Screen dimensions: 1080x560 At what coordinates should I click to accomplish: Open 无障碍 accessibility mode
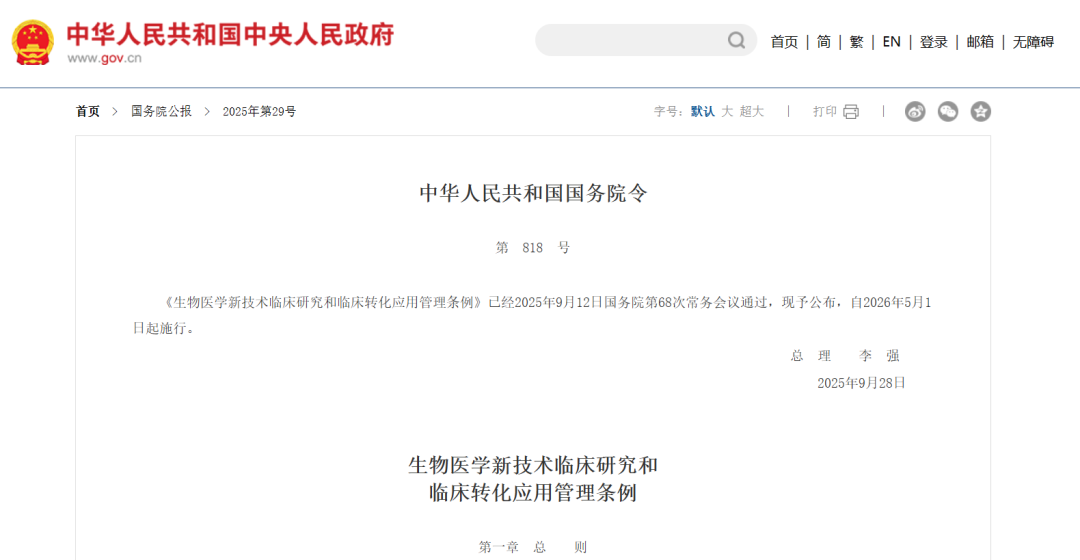coord(1033,42)
